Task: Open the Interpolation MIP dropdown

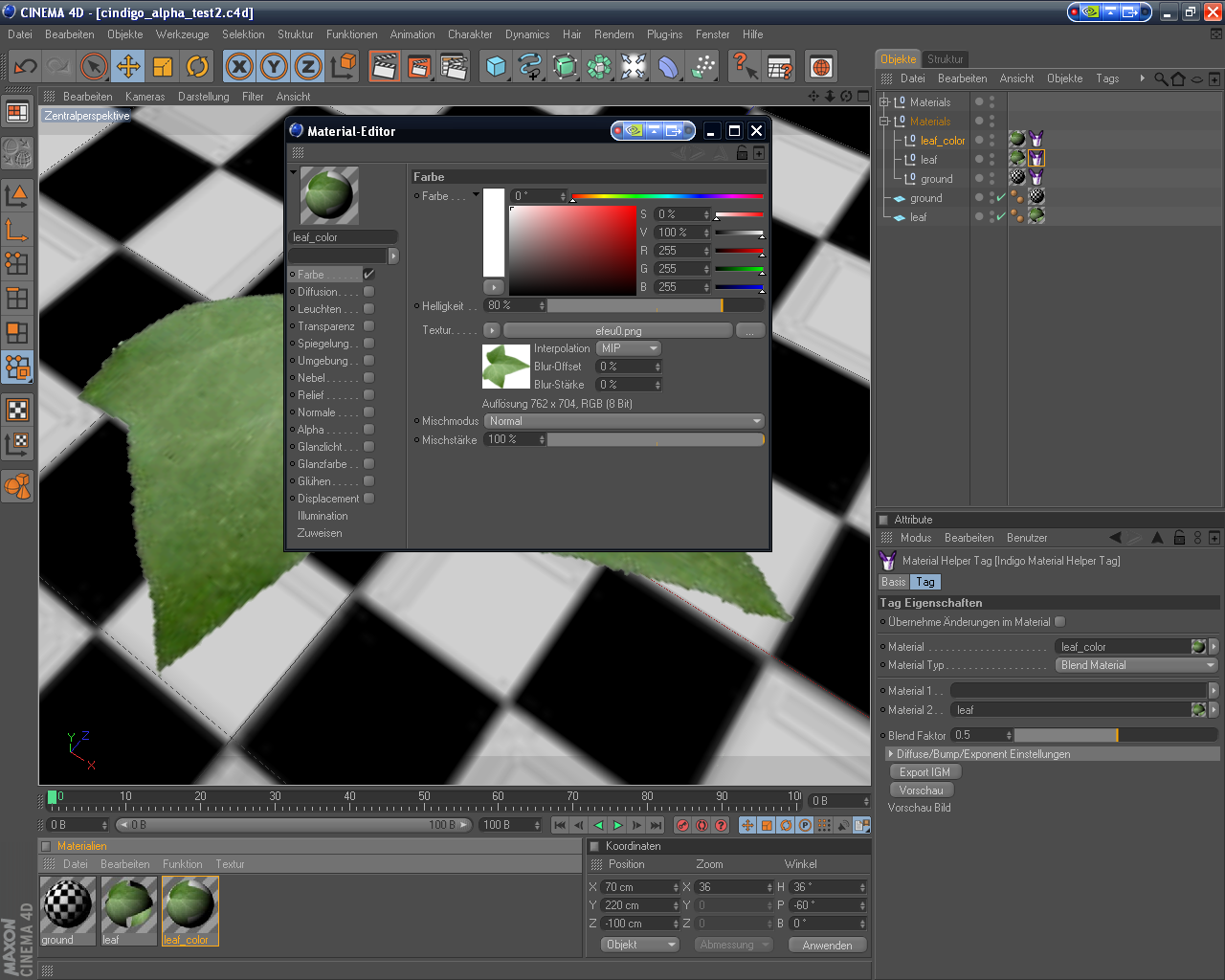Action: pos(629,348)
